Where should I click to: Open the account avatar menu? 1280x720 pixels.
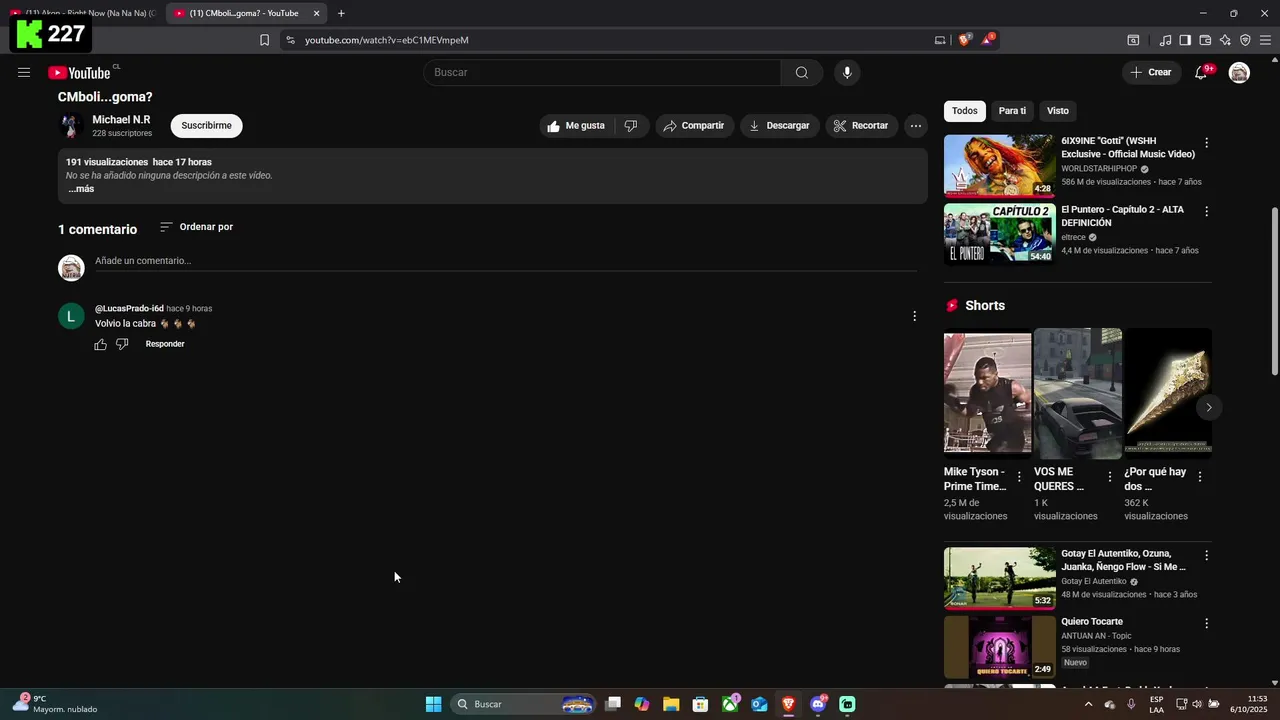(1239, 72)
